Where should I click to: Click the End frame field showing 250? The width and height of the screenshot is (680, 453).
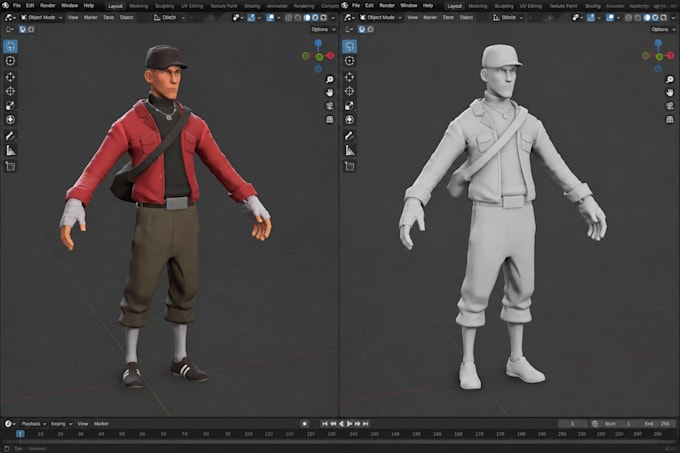658,424
